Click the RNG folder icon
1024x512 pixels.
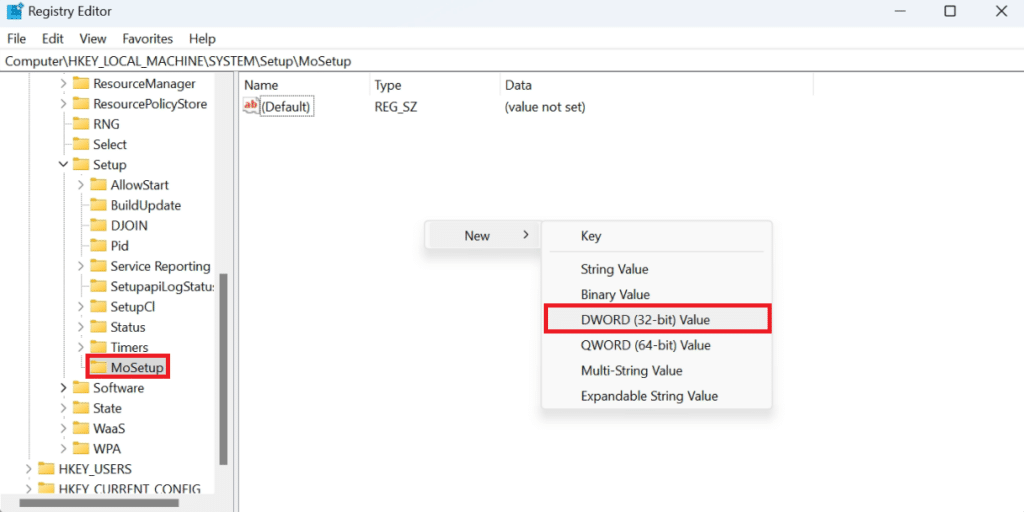click(81, 124)
